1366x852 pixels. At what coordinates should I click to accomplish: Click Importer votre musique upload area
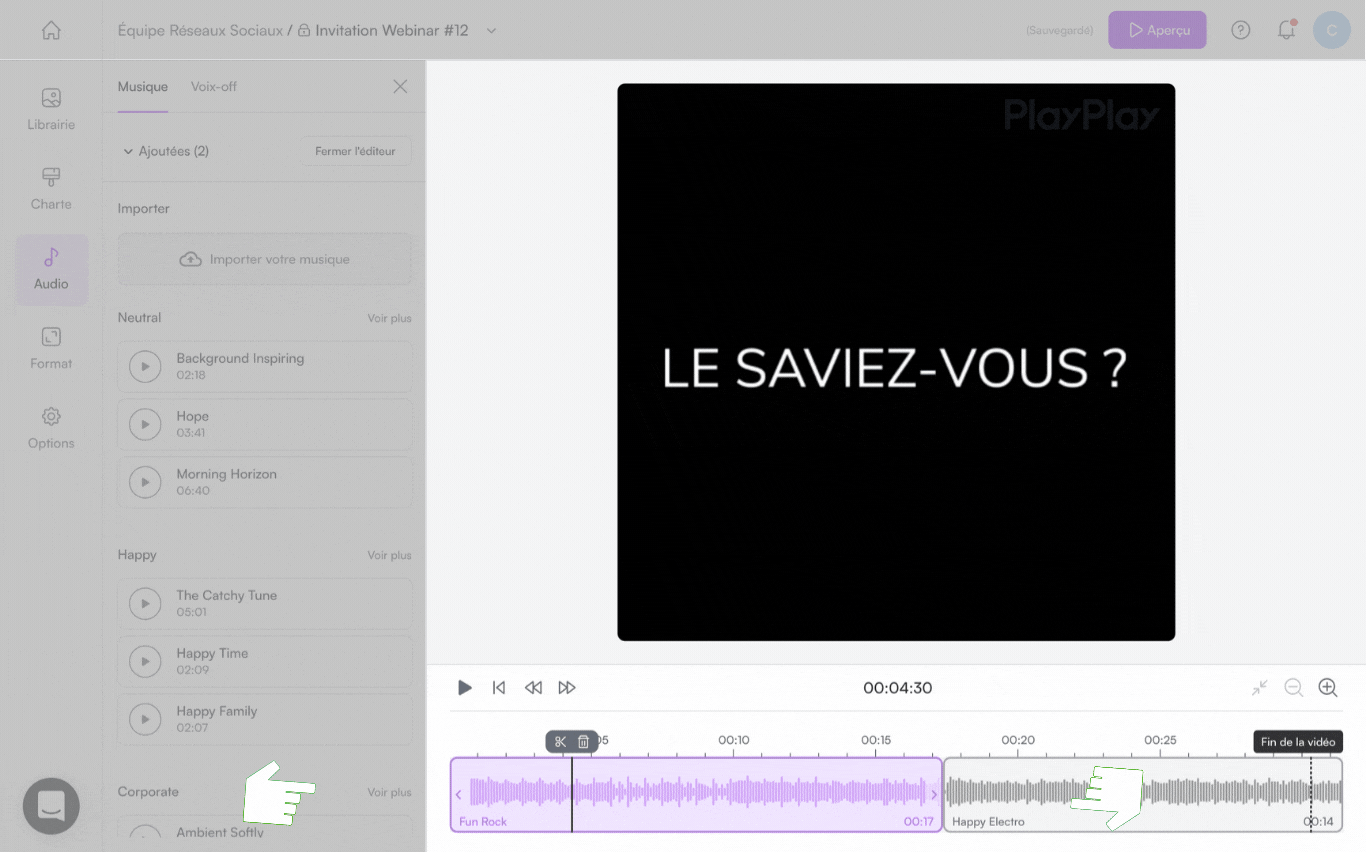coord(265,260)
